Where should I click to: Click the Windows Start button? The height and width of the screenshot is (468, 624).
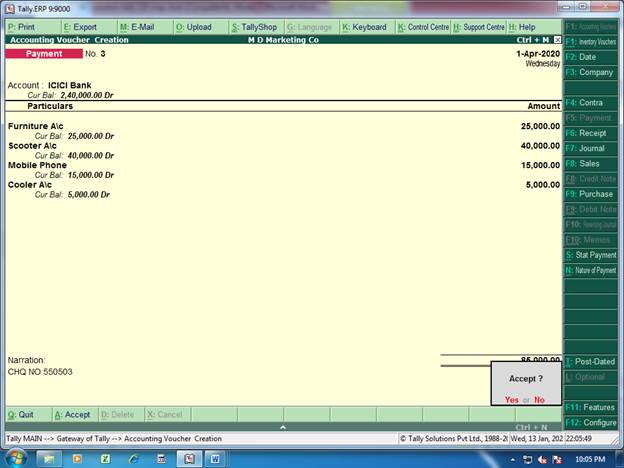pos(15,459)
